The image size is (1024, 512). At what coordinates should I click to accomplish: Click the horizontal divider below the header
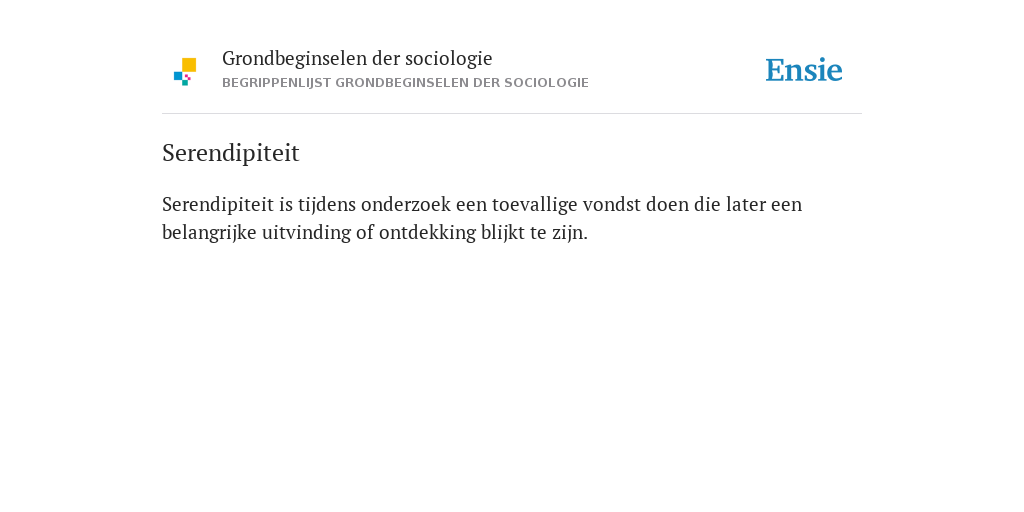(x=512, y=114)
